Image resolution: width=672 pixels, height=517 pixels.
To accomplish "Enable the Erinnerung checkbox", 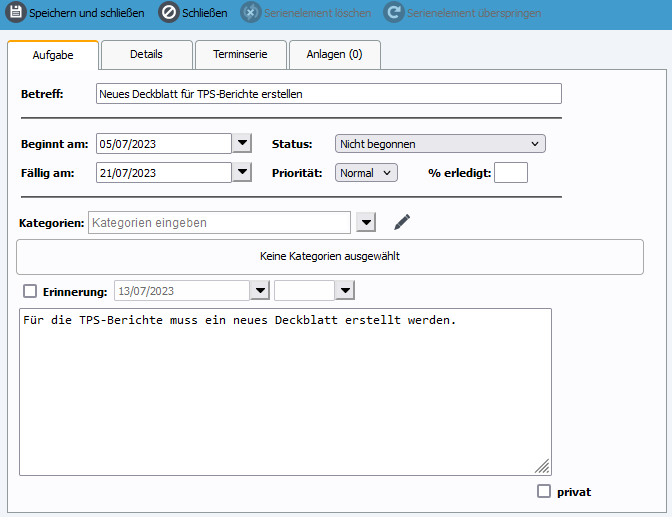I will pos(30,291).
